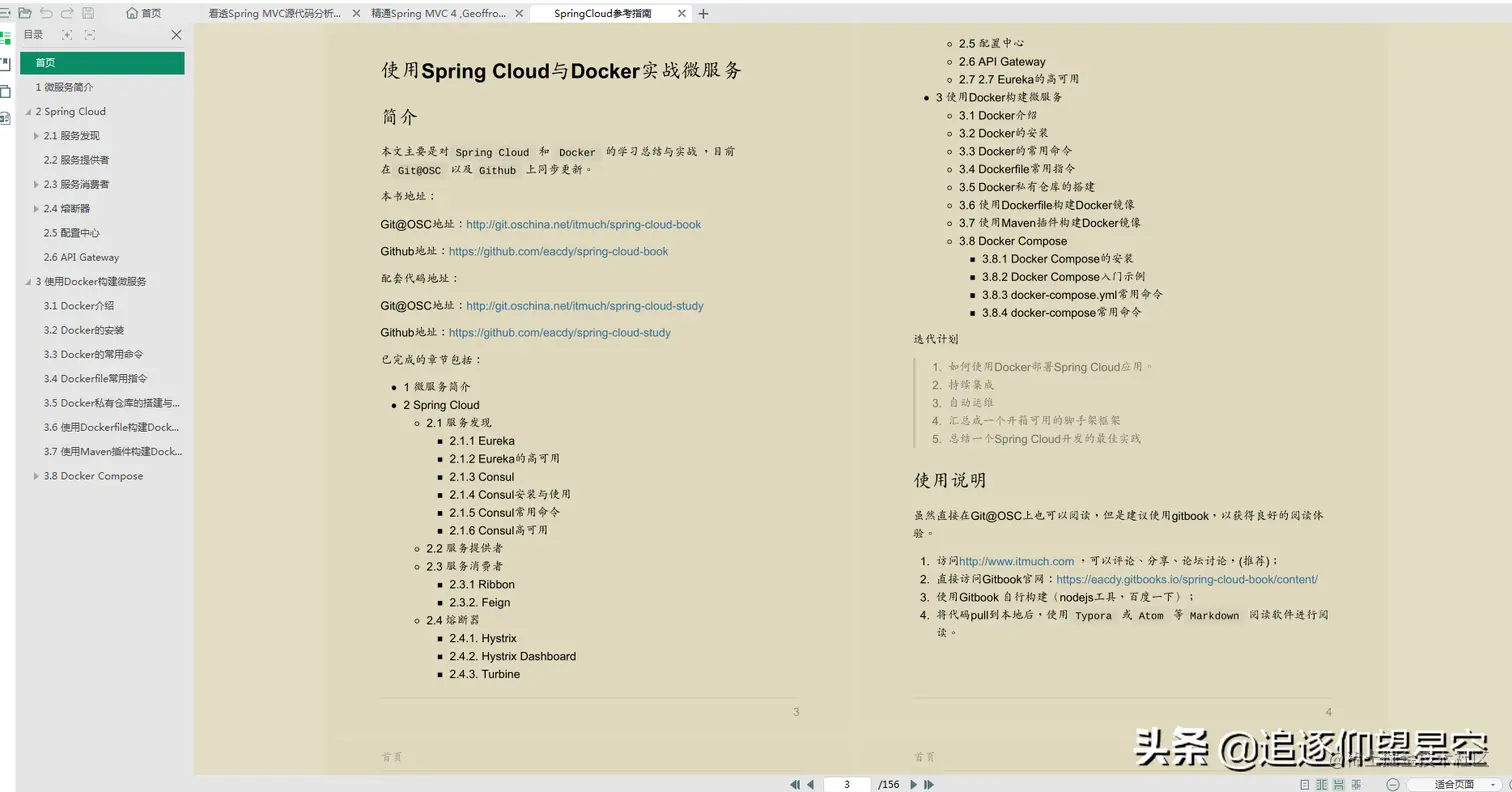
Task: Click the zoom out minus control
Action: (1393, 784)
